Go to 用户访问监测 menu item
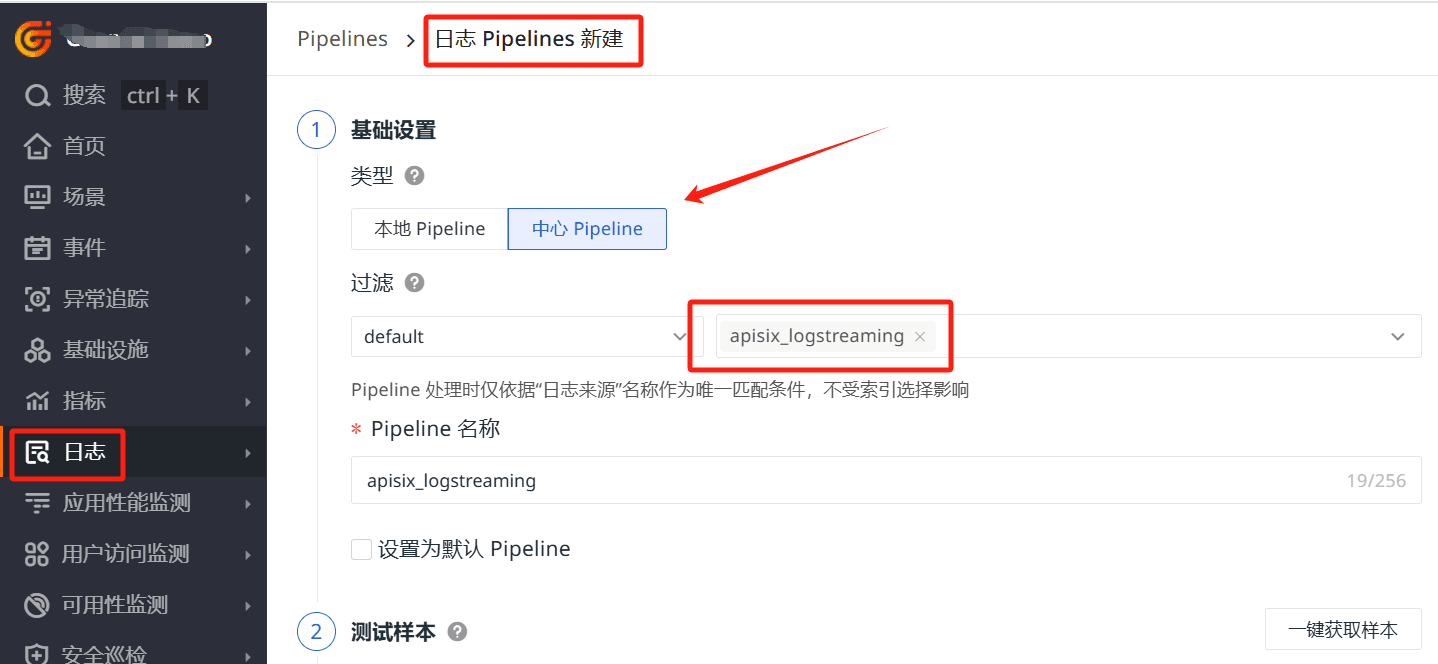This screenshot has height=664, width=1438. [126, 554]
